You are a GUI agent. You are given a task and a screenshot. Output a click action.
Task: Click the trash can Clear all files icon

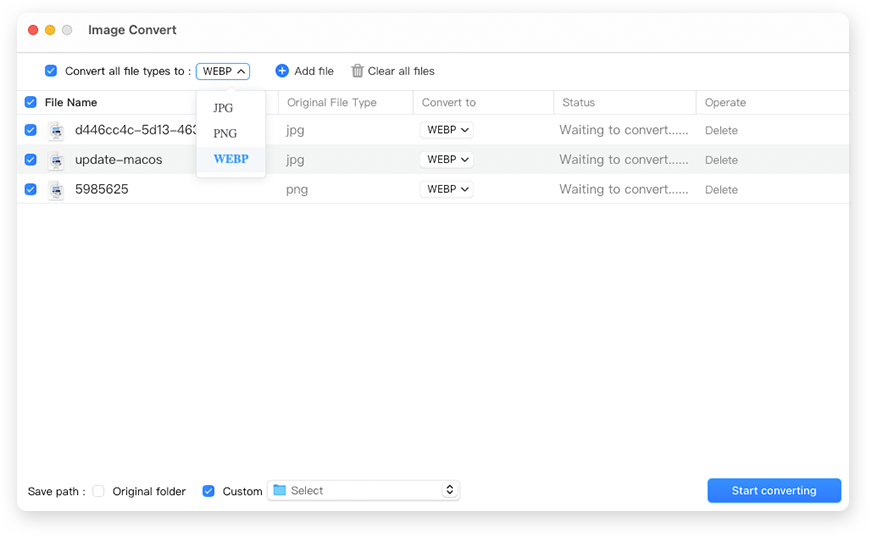[357, 71]
